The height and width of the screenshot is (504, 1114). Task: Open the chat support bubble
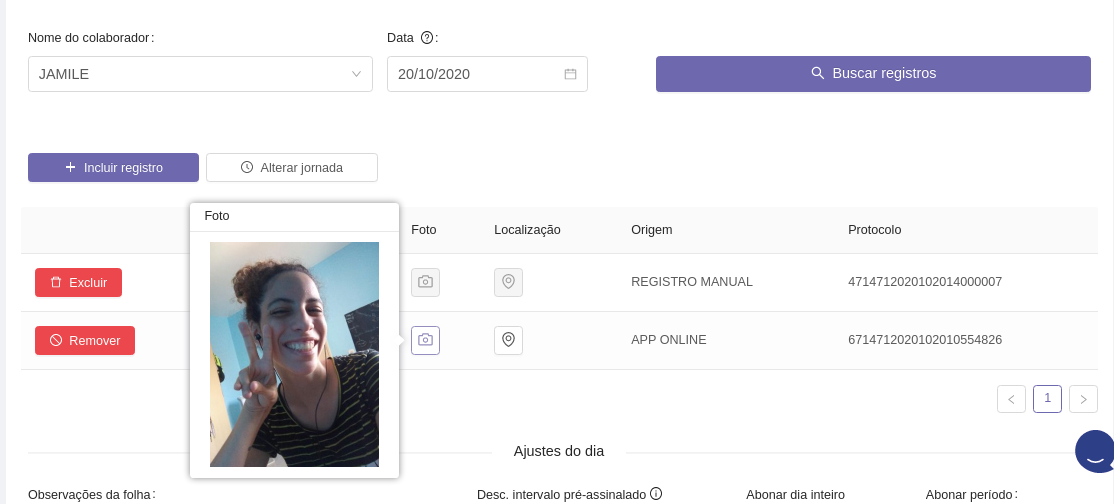1094,452
